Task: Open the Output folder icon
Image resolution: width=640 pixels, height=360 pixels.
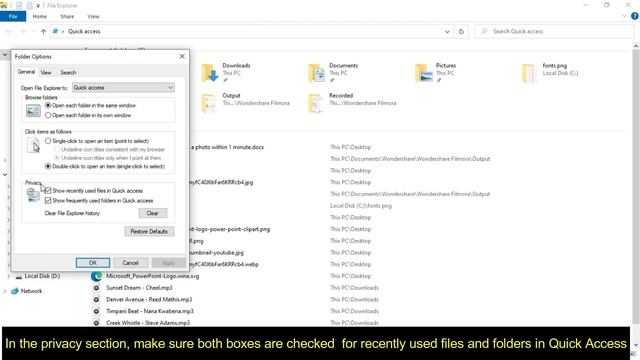Action: (209, 103)
